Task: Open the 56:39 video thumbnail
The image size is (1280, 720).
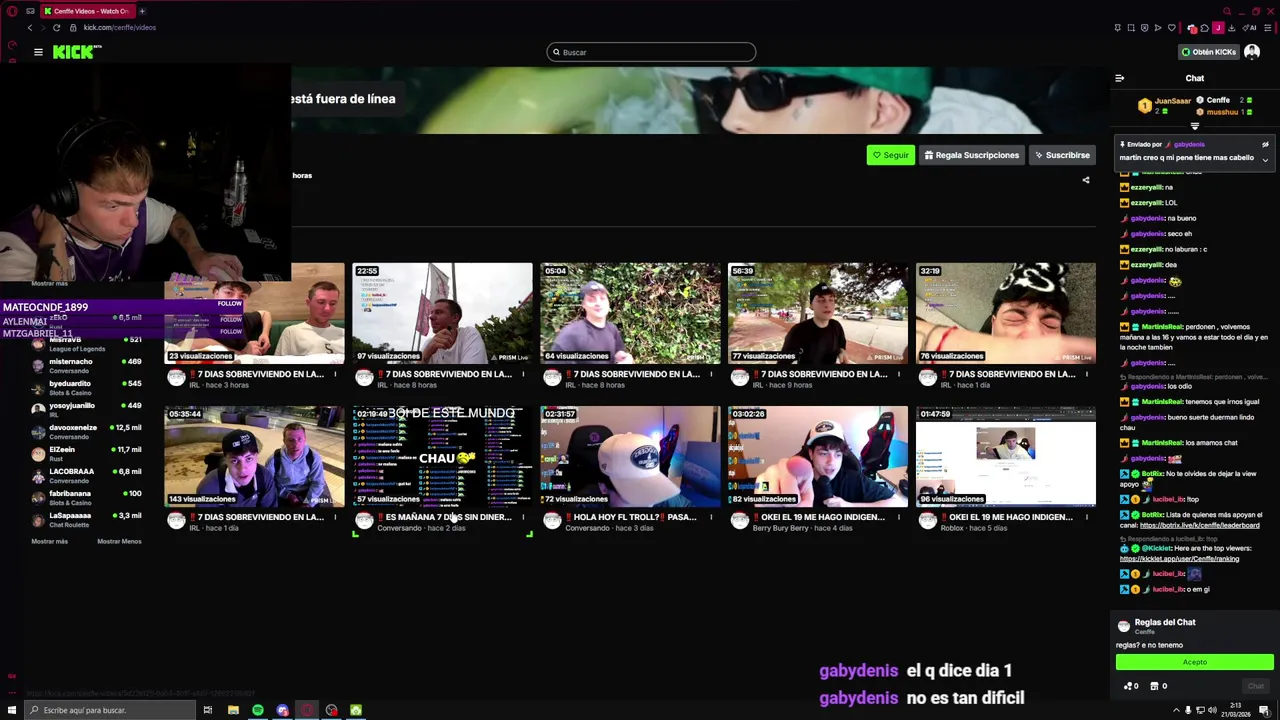Action: [818, 313]
